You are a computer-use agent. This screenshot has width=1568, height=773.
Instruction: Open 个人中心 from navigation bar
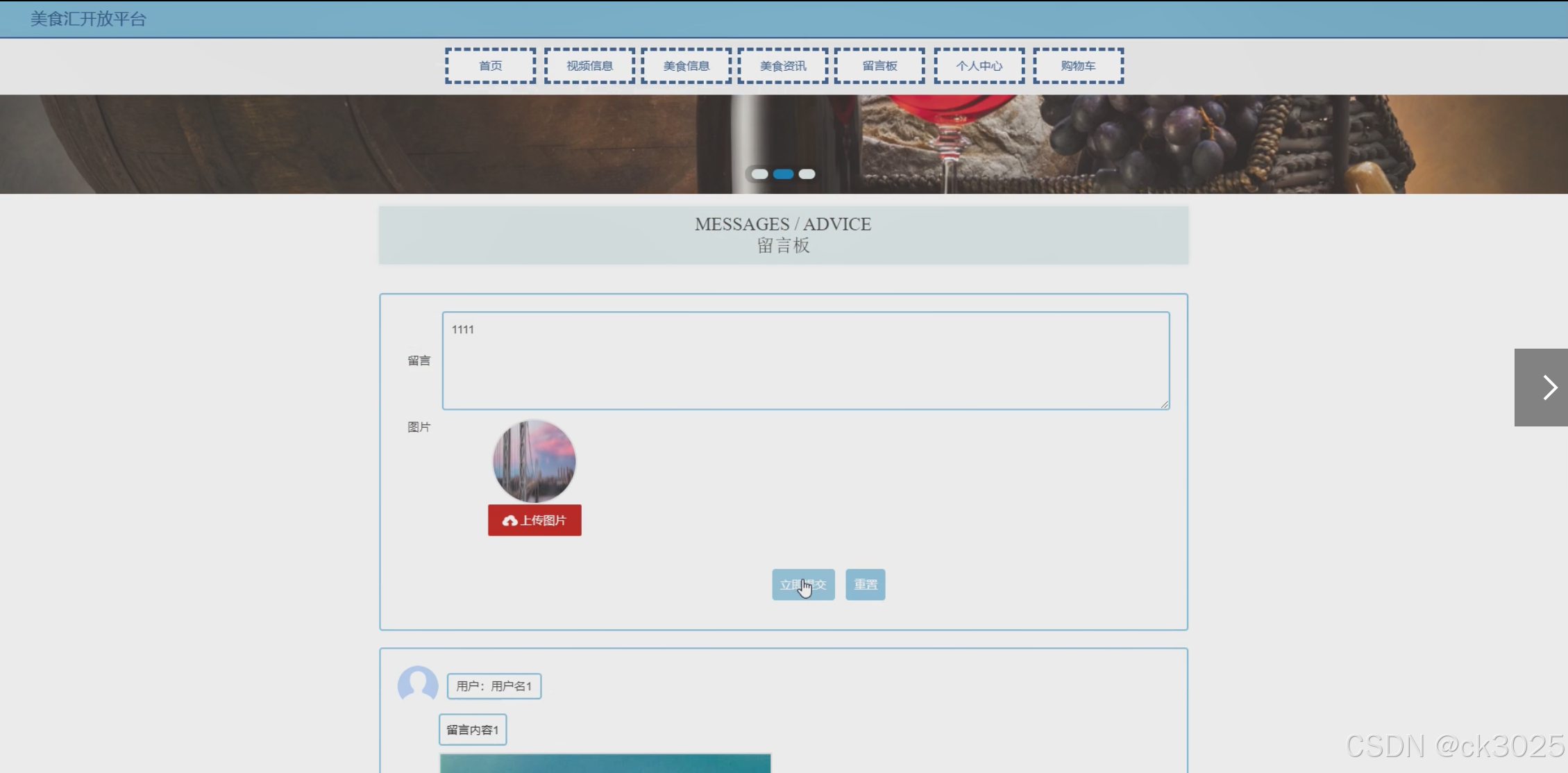[x=979, y=66]
